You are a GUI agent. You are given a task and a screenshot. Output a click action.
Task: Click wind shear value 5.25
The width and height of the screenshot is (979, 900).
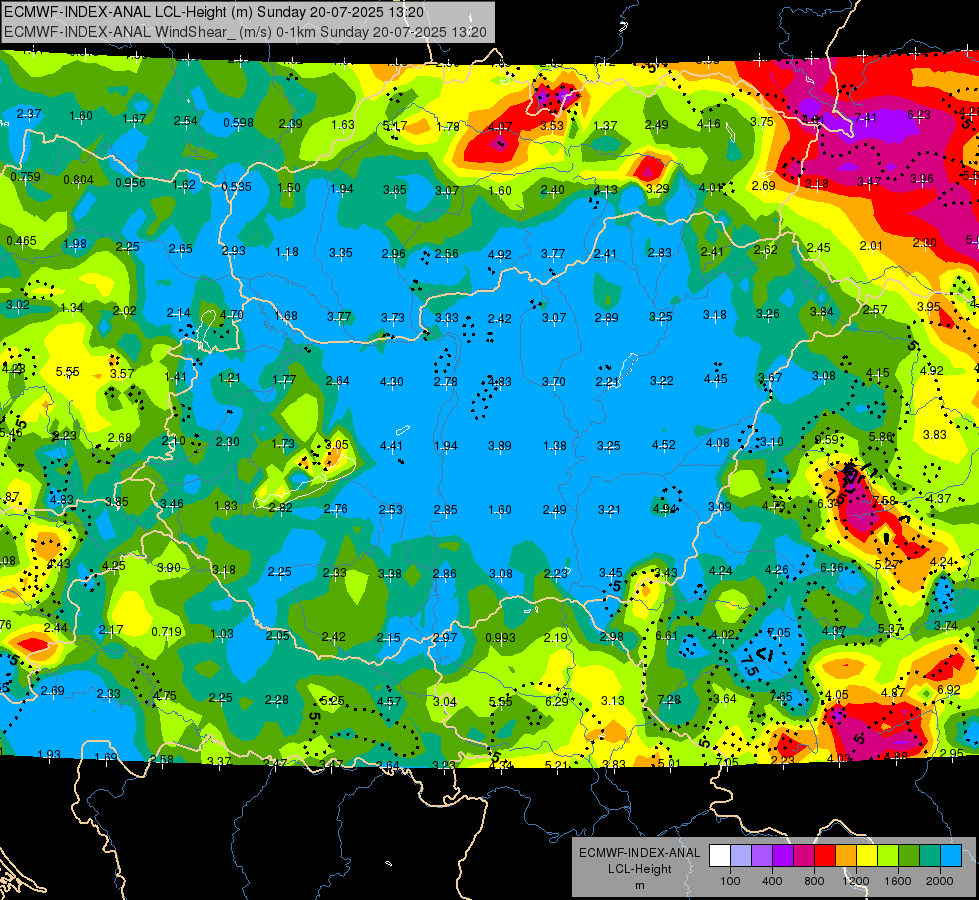click(x=332, y=701)
